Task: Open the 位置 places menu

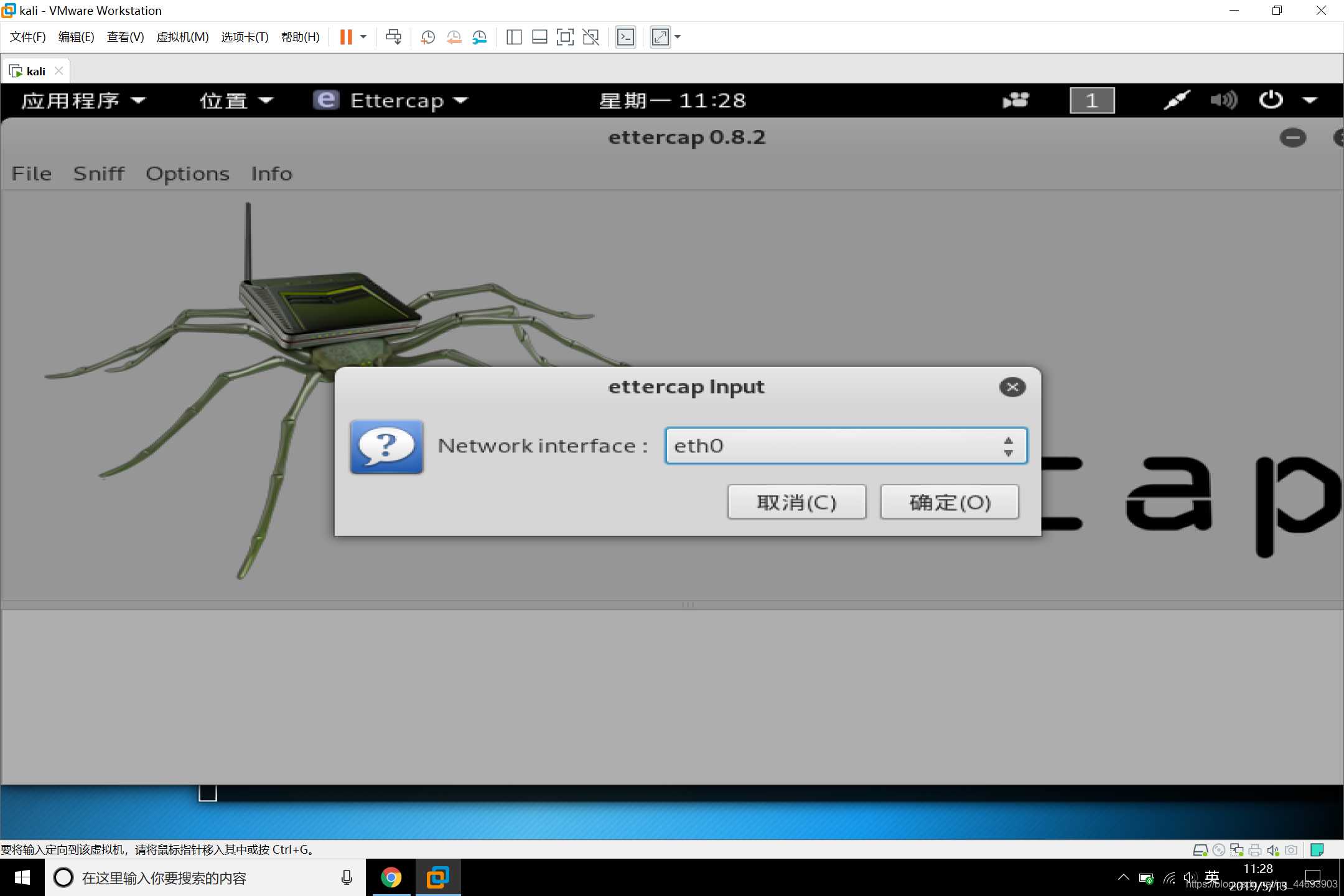Action: 236,100
